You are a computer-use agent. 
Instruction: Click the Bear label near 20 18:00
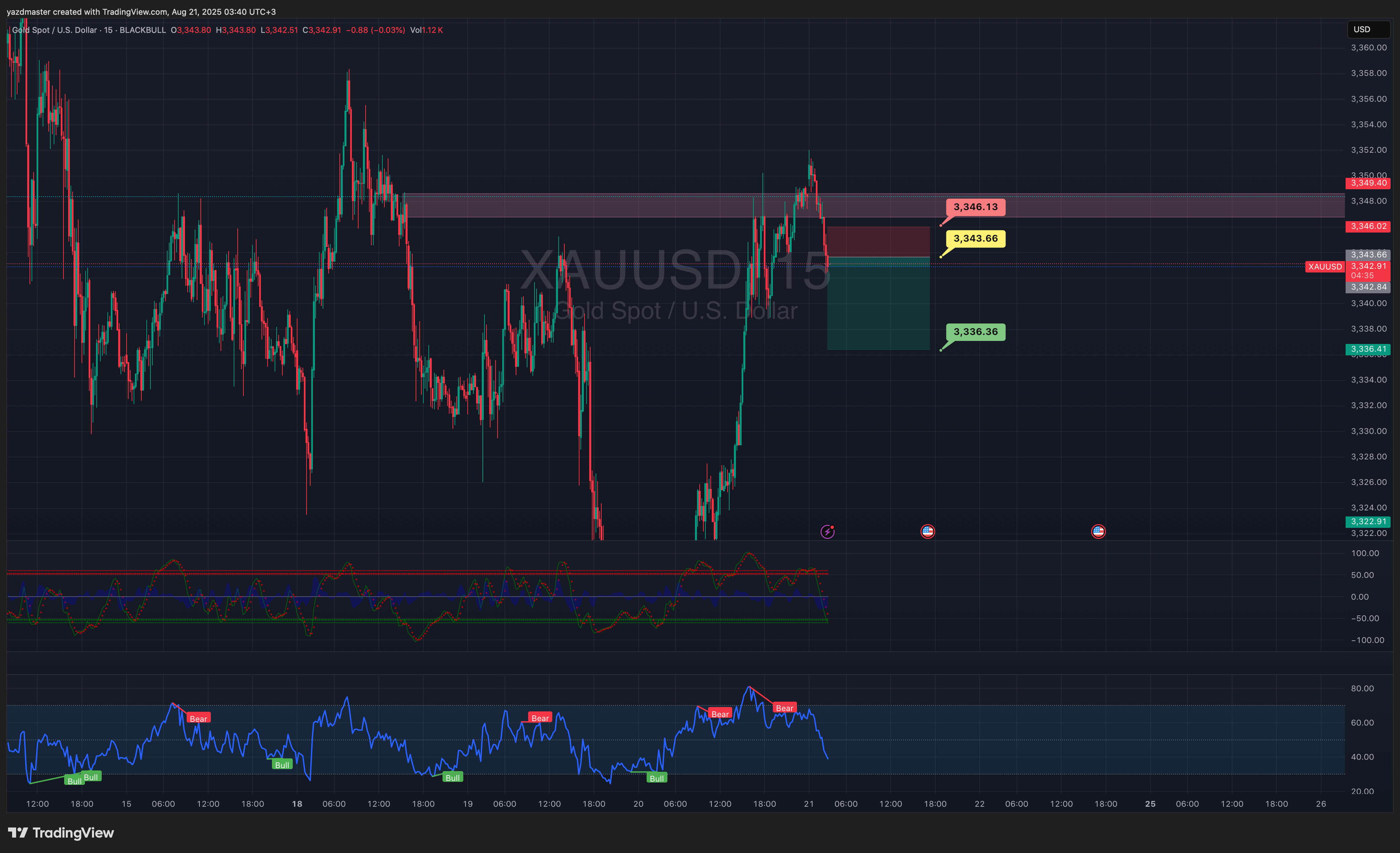pos(784,708)
